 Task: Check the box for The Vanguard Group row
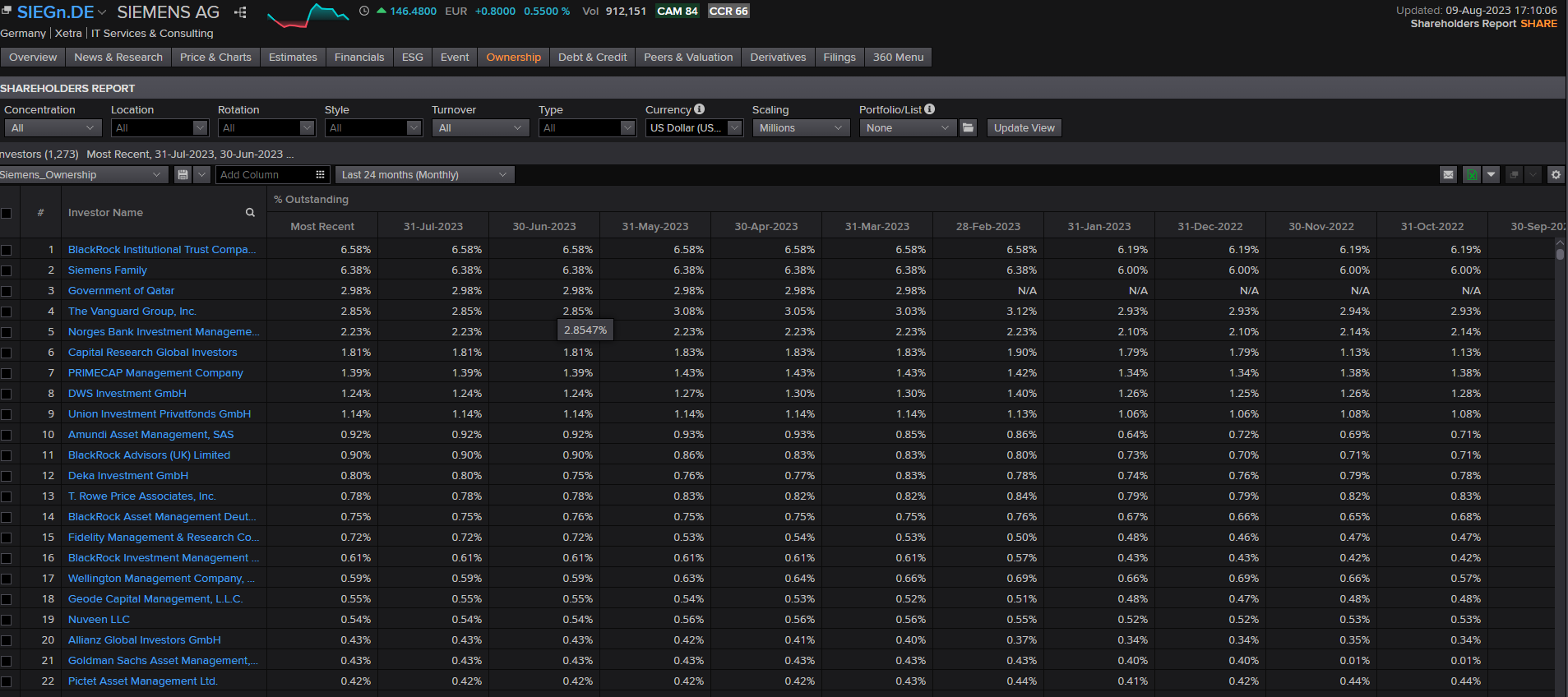(7, 312)
